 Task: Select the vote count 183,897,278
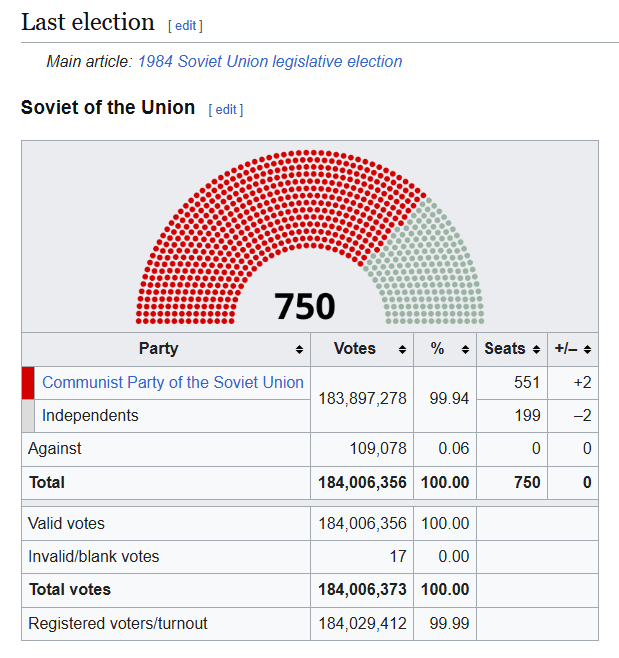[362, 399]
